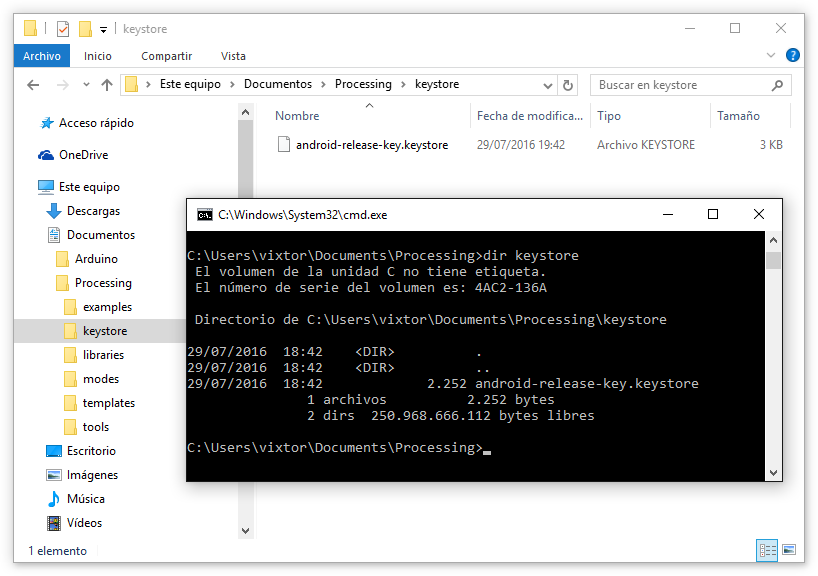The width and height of the screenshot is (818, 576).
Task: Select the android-release-key.keystore file icon
Action: pyautogui.click(x=286, y=144)
